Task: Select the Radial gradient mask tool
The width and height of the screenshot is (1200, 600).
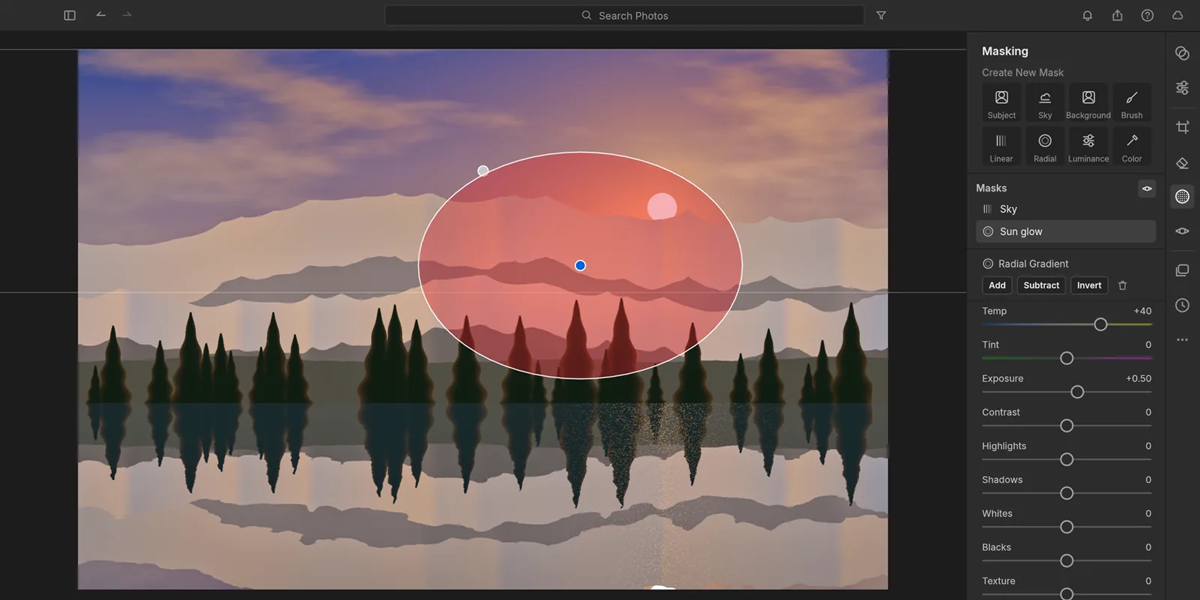Action: (x=1045, y=146)
